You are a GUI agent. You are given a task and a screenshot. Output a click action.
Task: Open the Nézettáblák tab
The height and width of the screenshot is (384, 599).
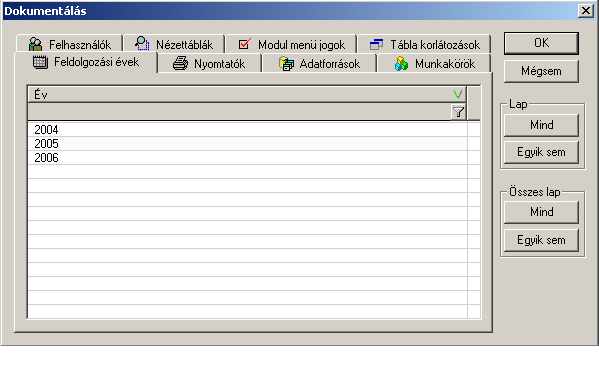(x=174, y=44)
